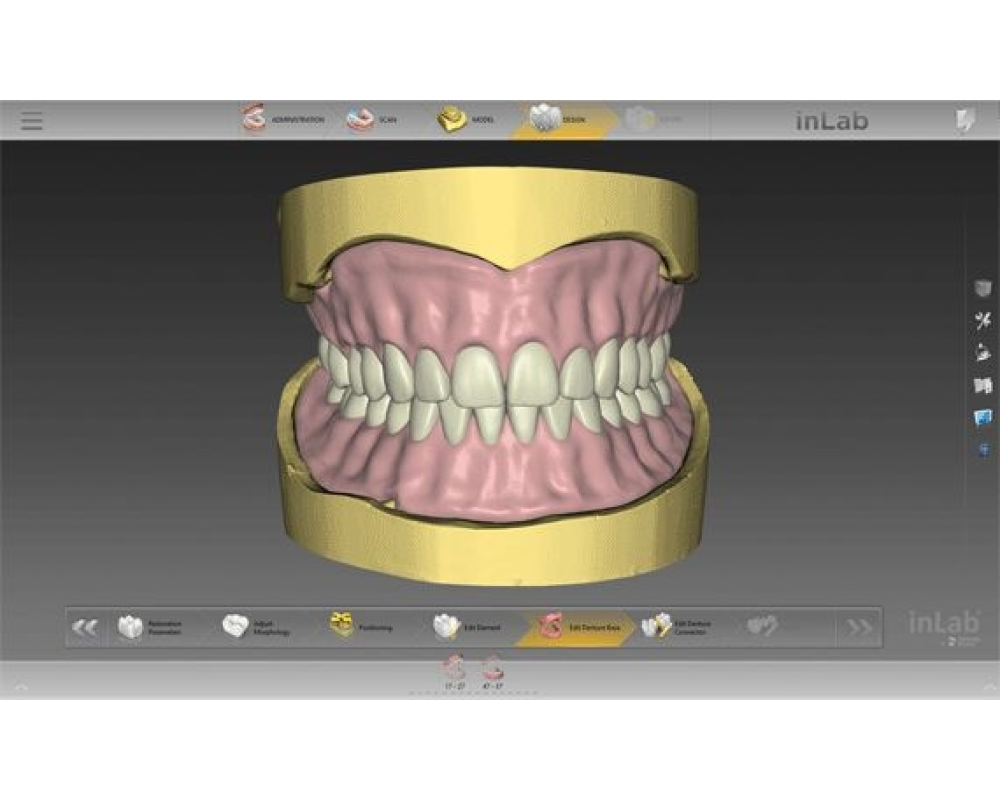Click the shield icon in top-right corner
Image resolution: width=1000 pixels, height=800 pixels.
965,121
